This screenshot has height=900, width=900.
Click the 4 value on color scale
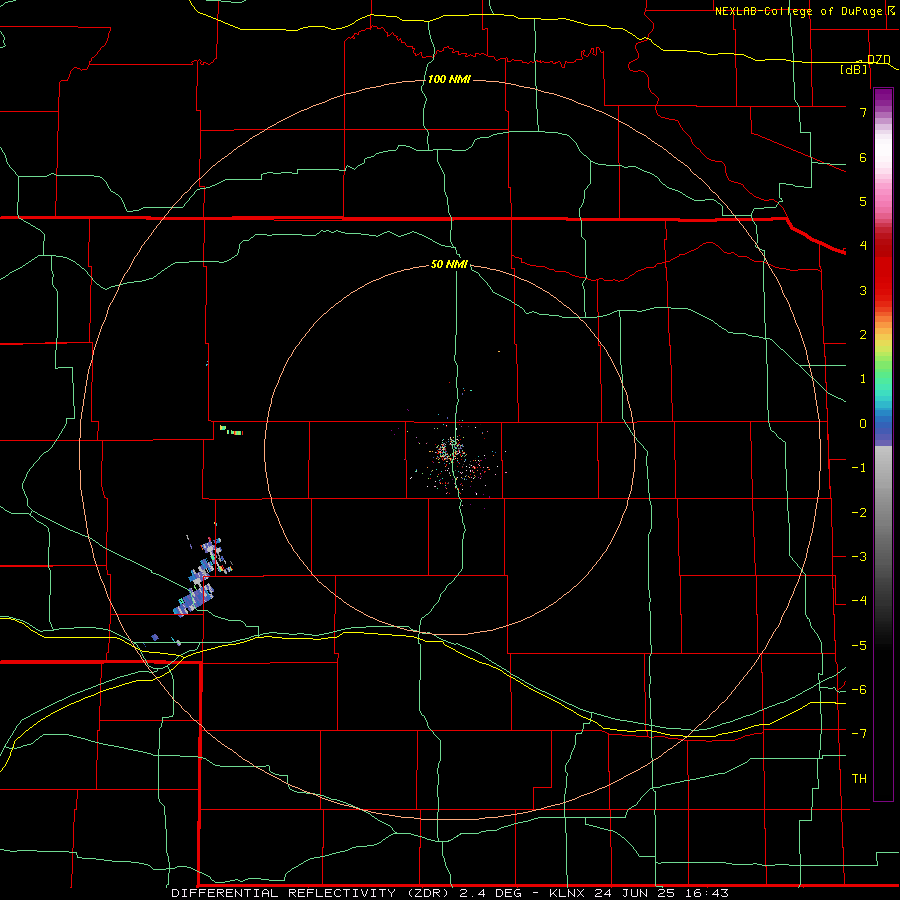(863, 246)
